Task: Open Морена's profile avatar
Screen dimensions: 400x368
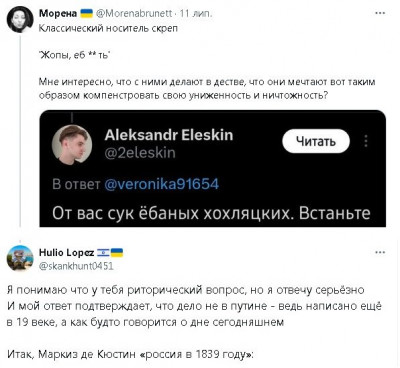Action: (20, 19)
